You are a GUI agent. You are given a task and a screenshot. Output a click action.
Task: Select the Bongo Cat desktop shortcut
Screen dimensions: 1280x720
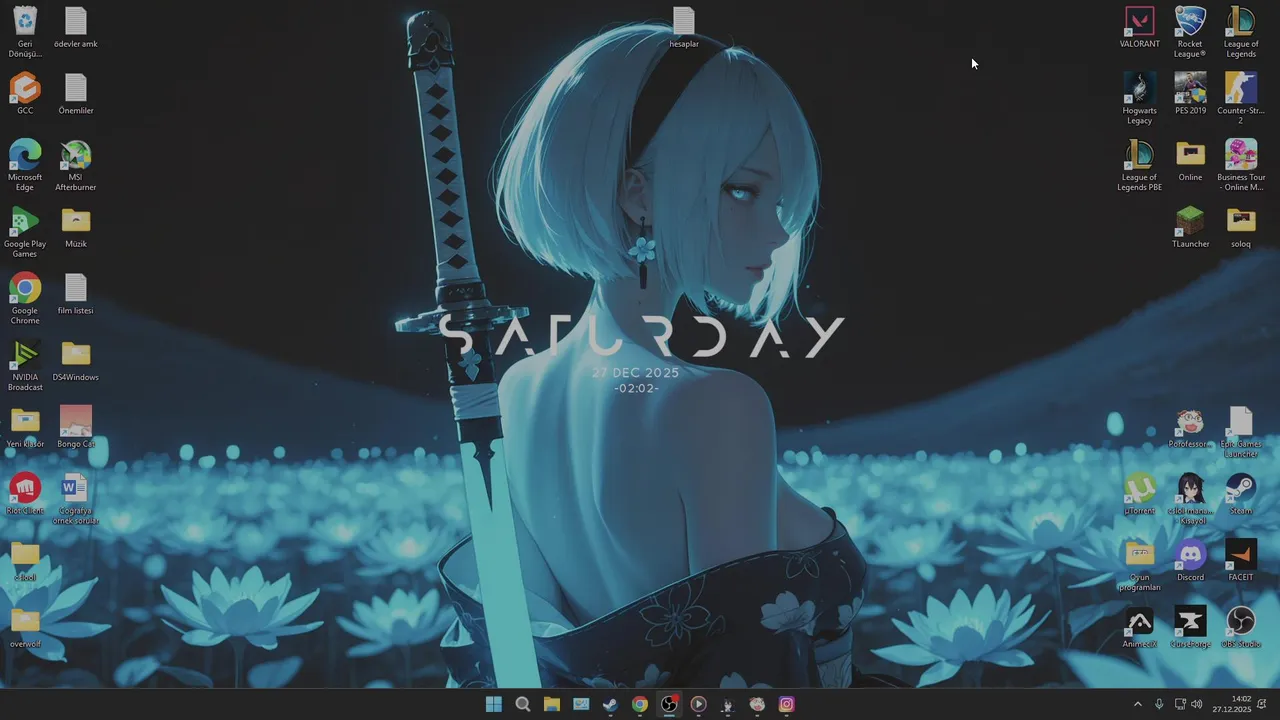click(x=76, y=427)
